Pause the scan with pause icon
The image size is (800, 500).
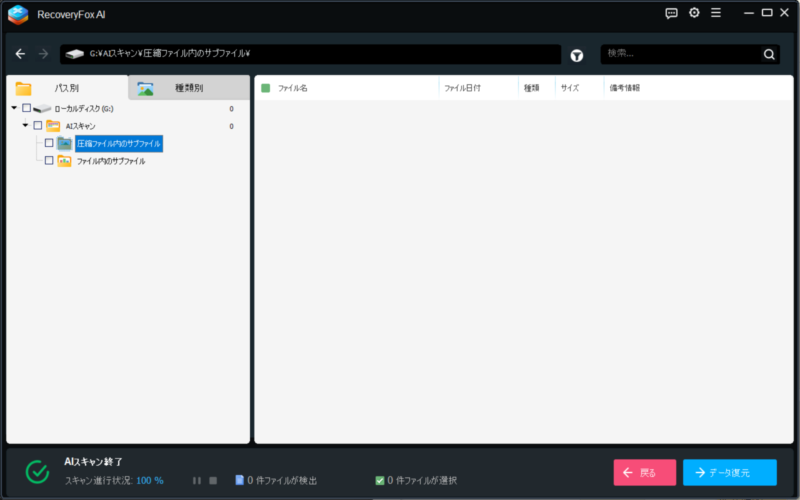pos(197,480)
